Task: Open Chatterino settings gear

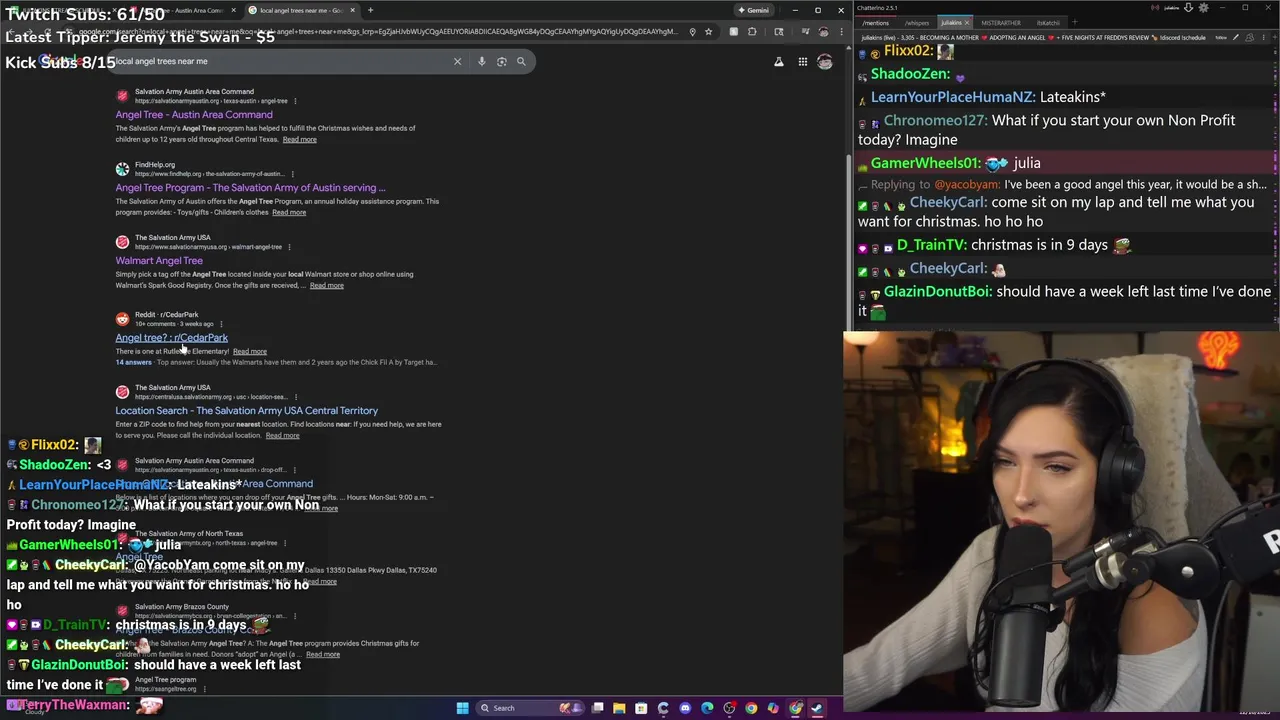Action: coord(1203,7)
